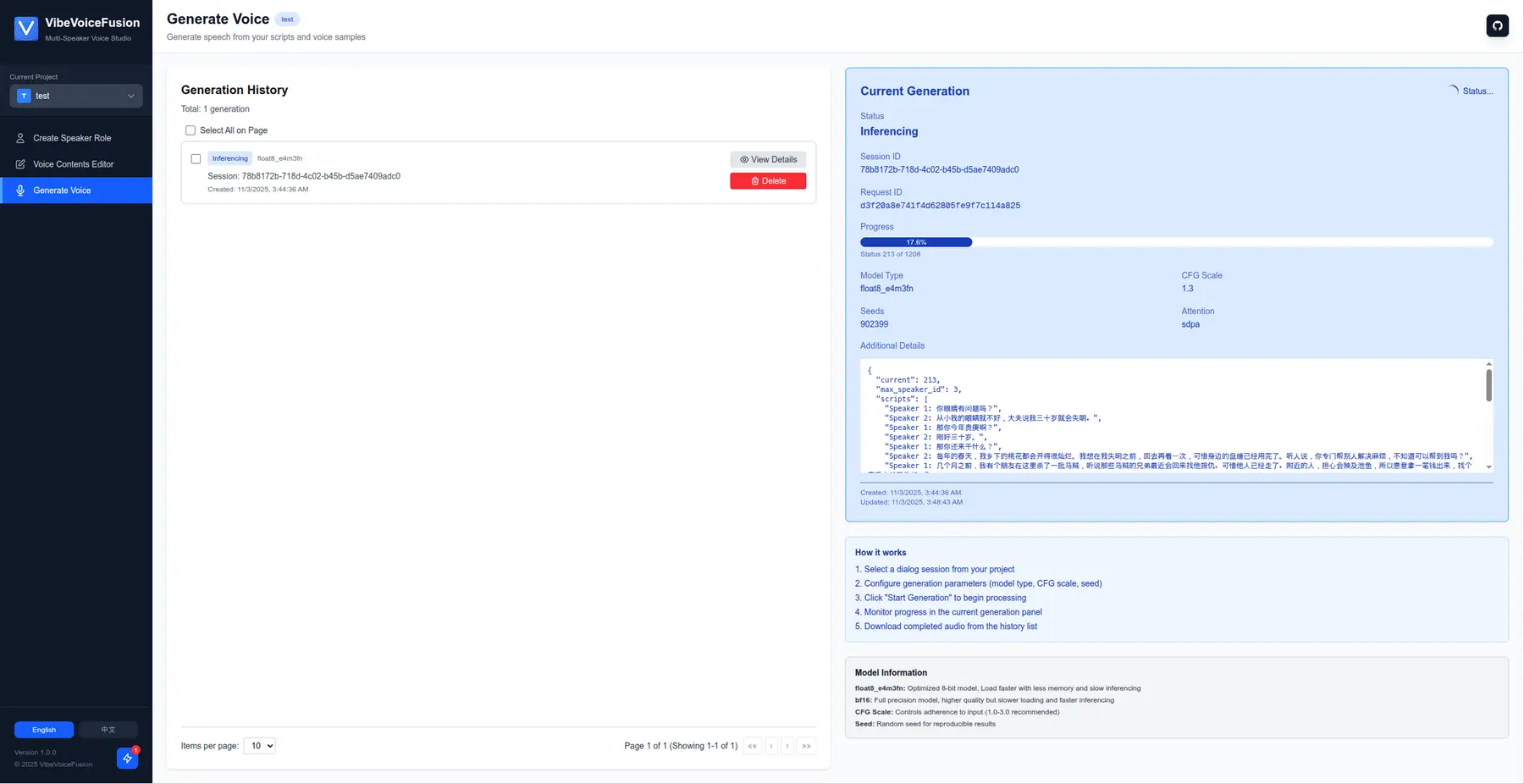Delete the generation session entry
The width and height of the screenshot is (1524, 784).
pos(768,181)
